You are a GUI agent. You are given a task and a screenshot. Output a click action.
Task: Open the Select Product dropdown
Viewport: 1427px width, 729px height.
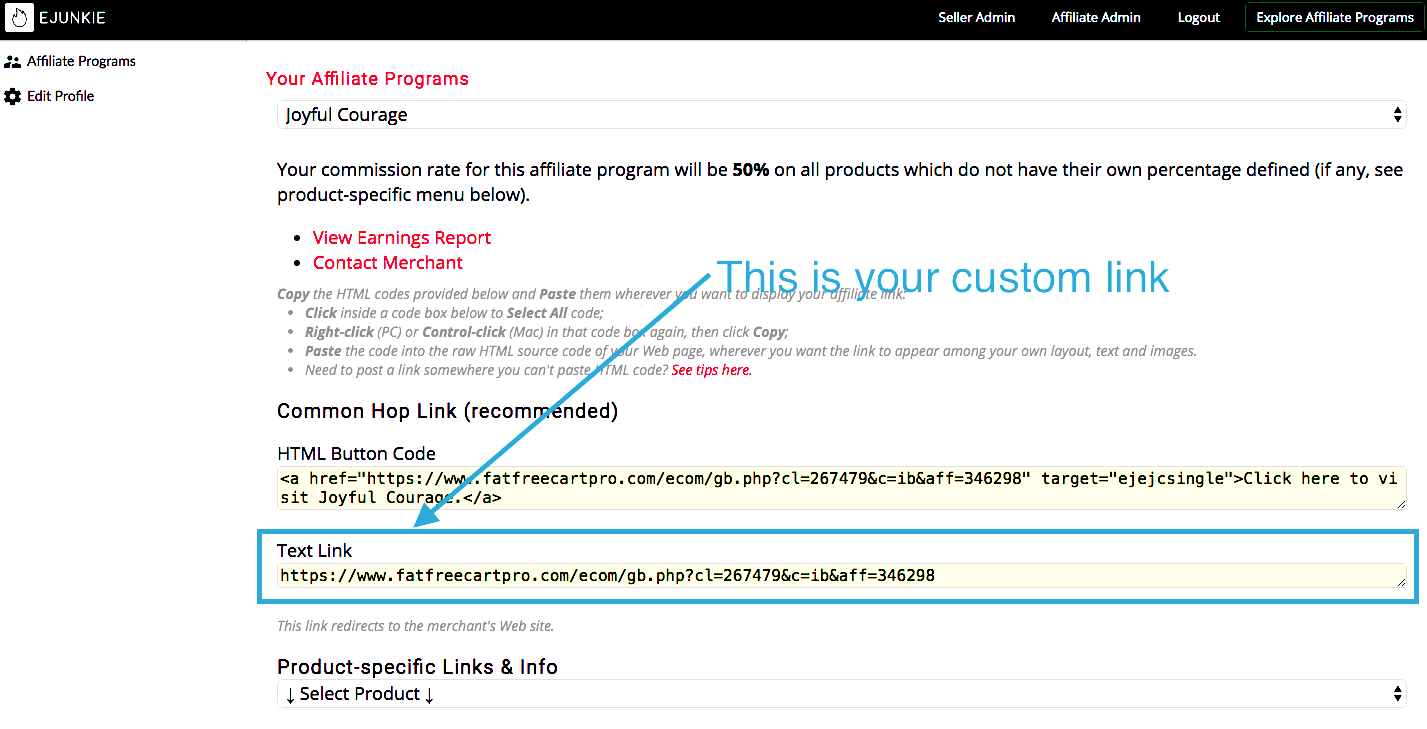(841, 694)
